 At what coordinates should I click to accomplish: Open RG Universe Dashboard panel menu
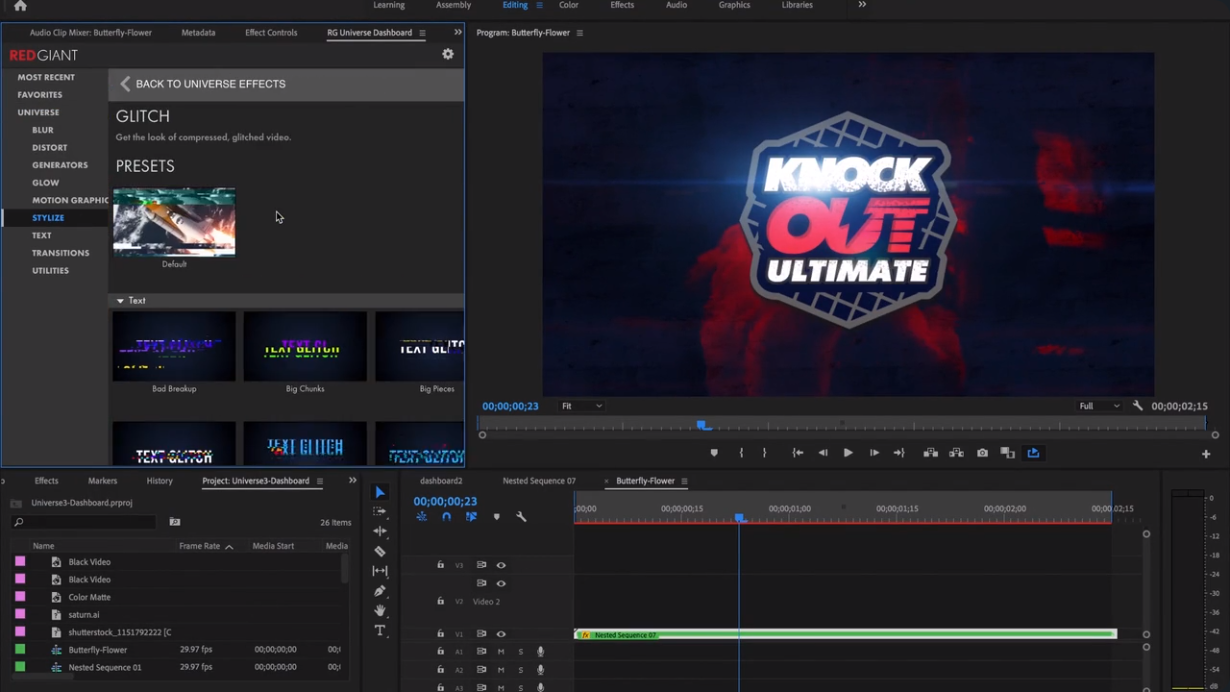[422, 33]
